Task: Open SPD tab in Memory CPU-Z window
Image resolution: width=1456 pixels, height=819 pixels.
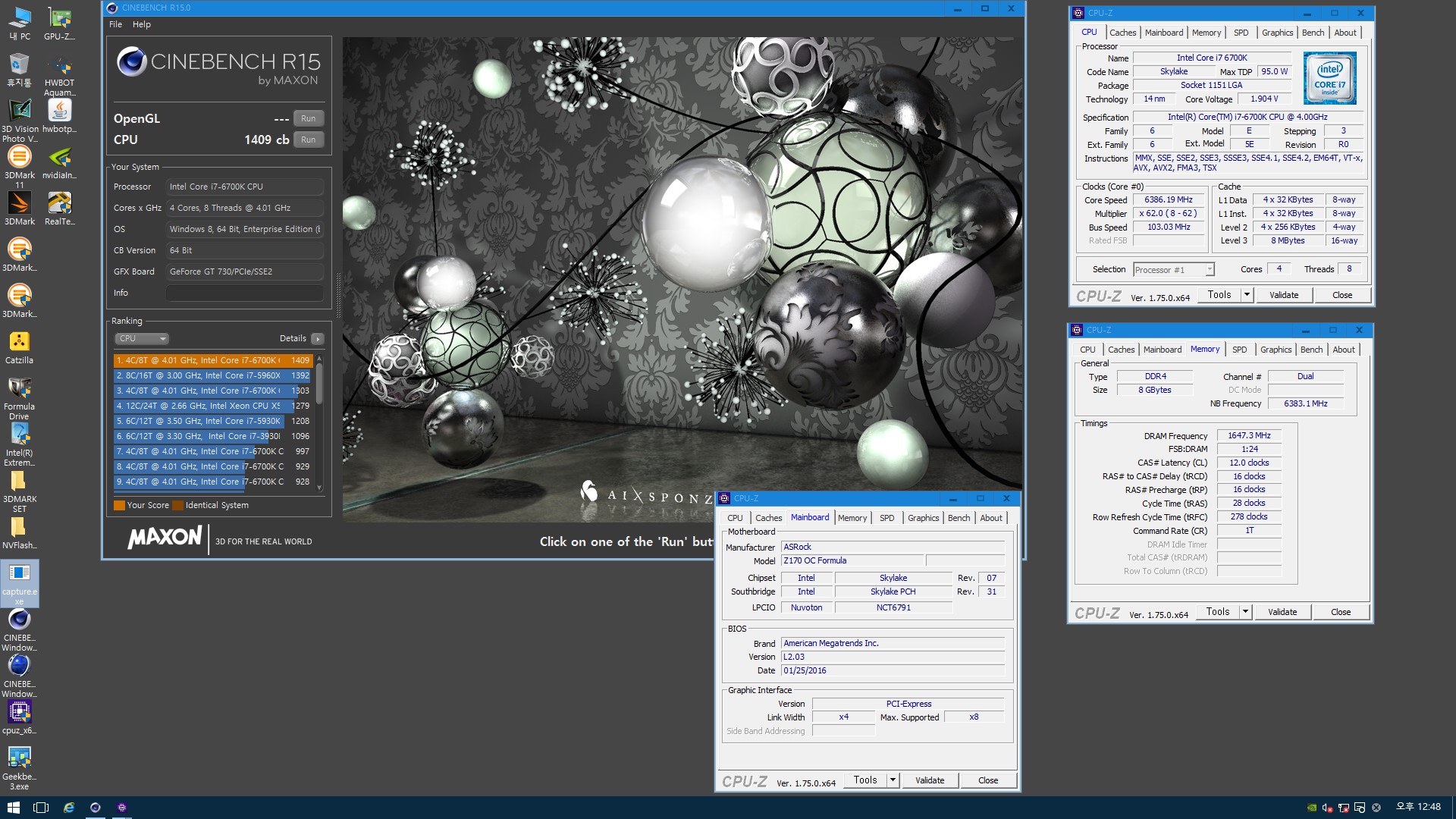Action: [x=1239, y=350]
